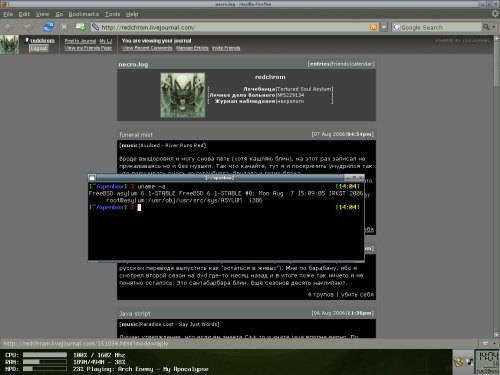Open the Go menu
The image size is (500, 375).
[59, 14]
